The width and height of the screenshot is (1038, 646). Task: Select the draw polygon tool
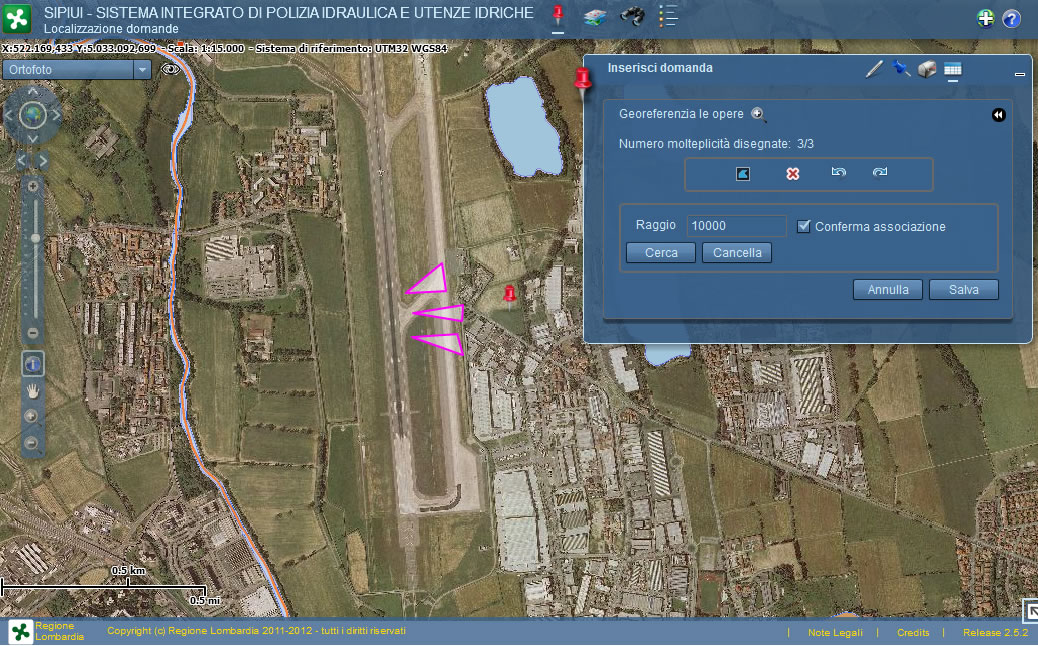tap(743, 173)
